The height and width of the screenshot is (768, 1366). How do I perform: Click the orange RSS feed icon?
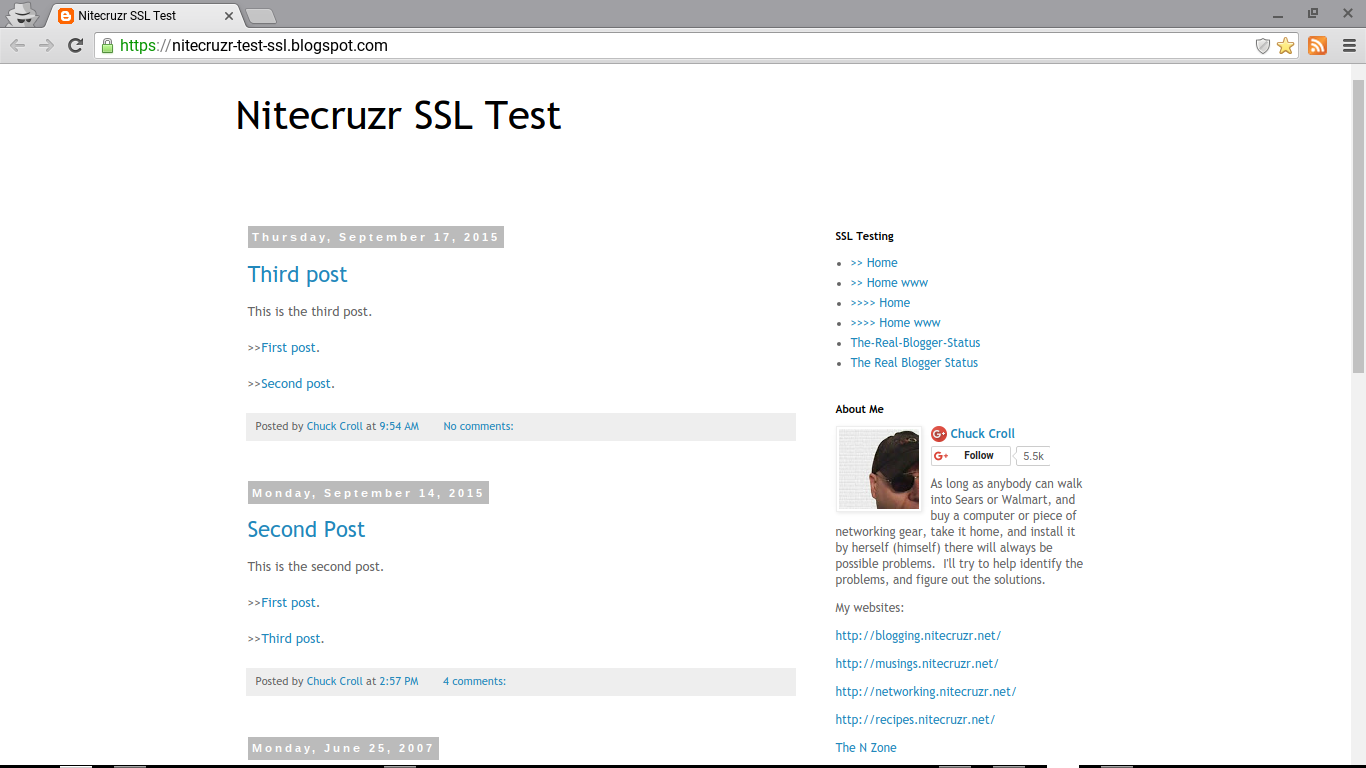[x=1317, y=45]
